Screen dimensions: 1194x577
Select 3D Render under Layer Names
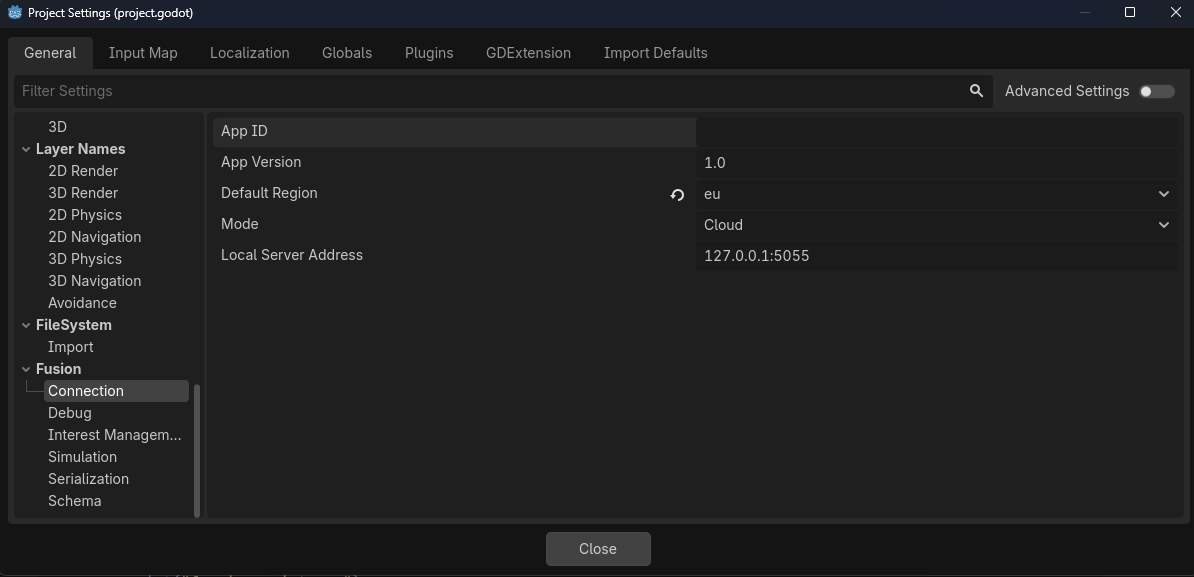click(x=83, y=193)
